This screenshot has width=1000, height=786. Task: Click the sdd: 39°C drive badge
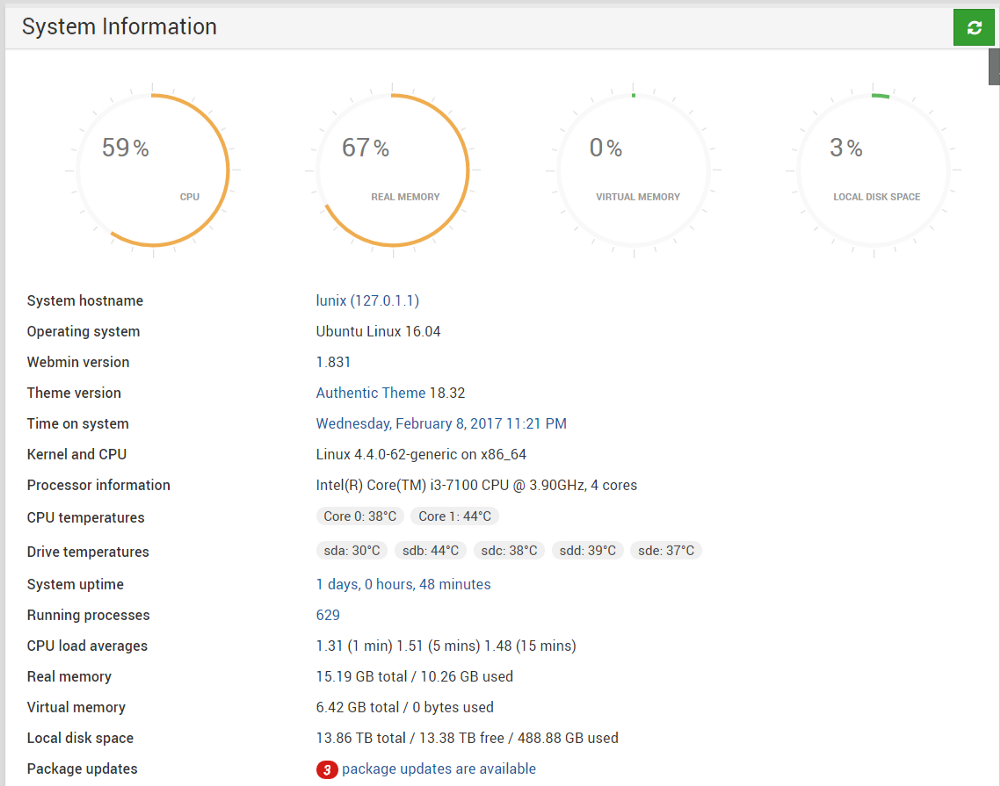pyautogui.click(x=587, y=550)
